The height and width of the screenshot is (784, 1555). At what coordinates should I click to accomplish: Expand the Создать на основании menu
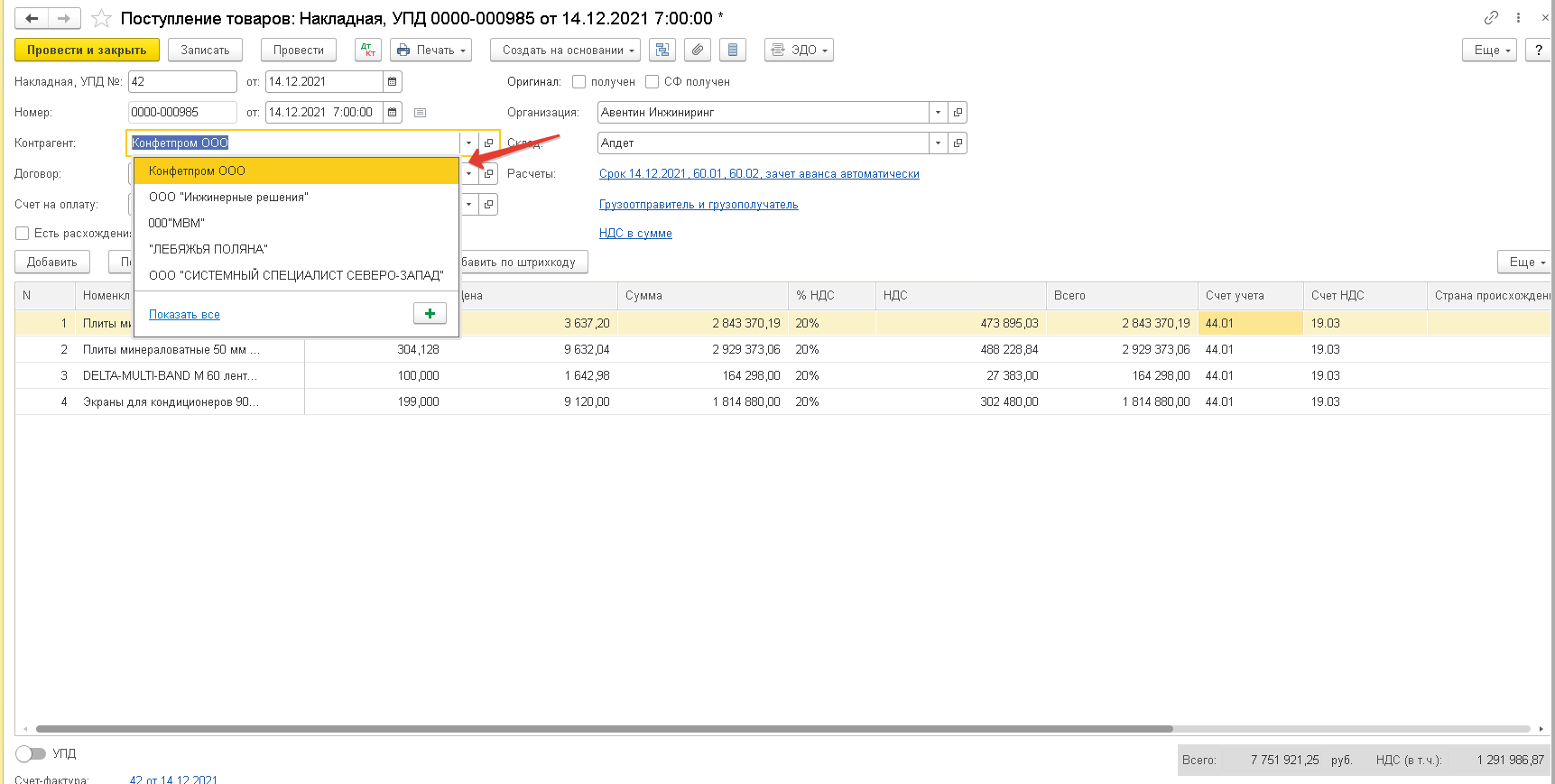point(565,50)
